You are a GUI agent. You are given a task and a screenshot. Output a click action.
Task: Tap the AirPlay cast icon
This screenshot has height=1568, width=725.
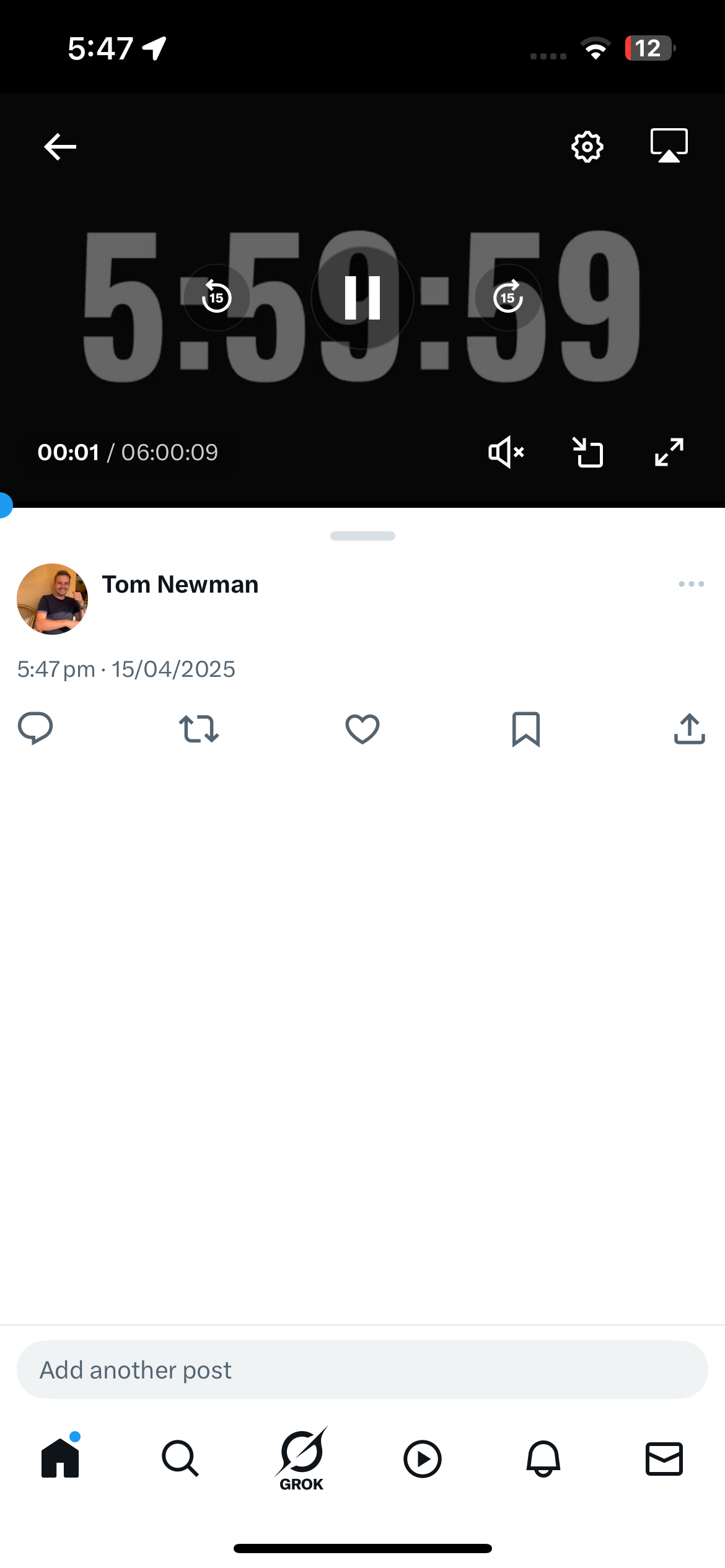pyautogui.click(x=669, y=146)
